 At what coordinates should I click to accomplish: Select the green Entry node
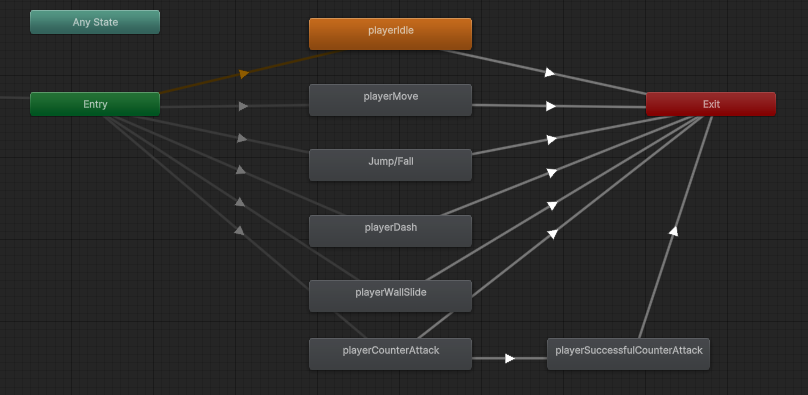95,104
